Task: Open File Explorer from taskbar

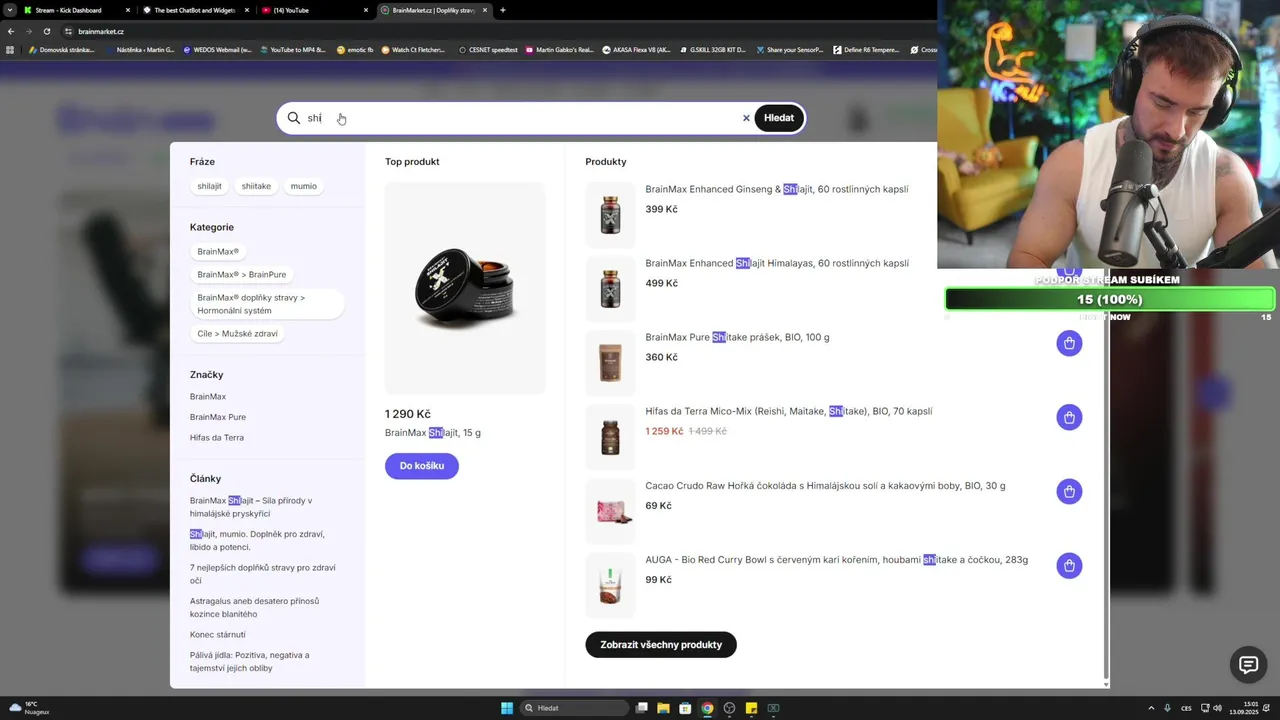Action: pos(663,708)
